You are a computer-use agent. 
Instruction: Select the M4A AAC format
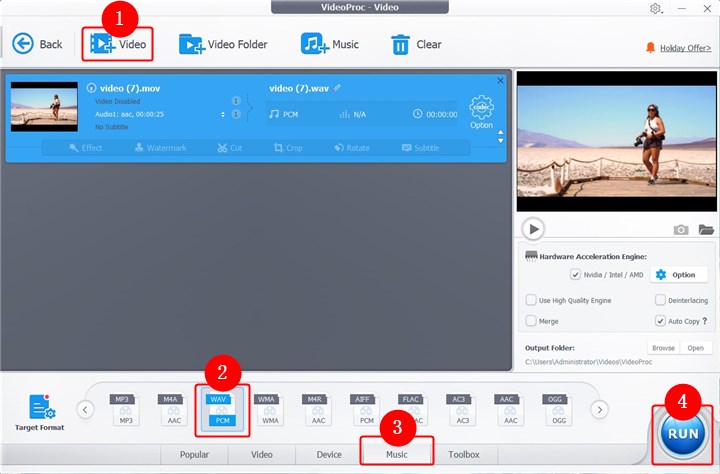(x=174, y=409)
